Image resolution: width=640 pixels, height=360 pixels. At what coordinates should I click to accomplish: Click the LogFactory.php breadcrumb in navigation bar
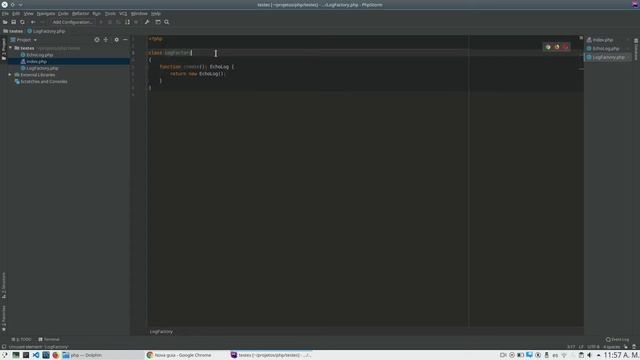[x=46, y=31]
